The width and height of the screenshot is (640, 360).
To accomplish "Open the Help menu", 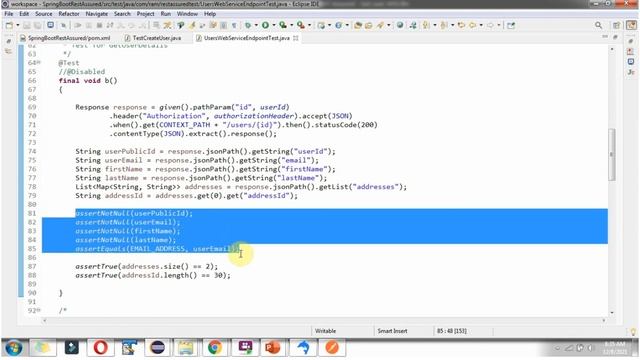I will 210,14.
